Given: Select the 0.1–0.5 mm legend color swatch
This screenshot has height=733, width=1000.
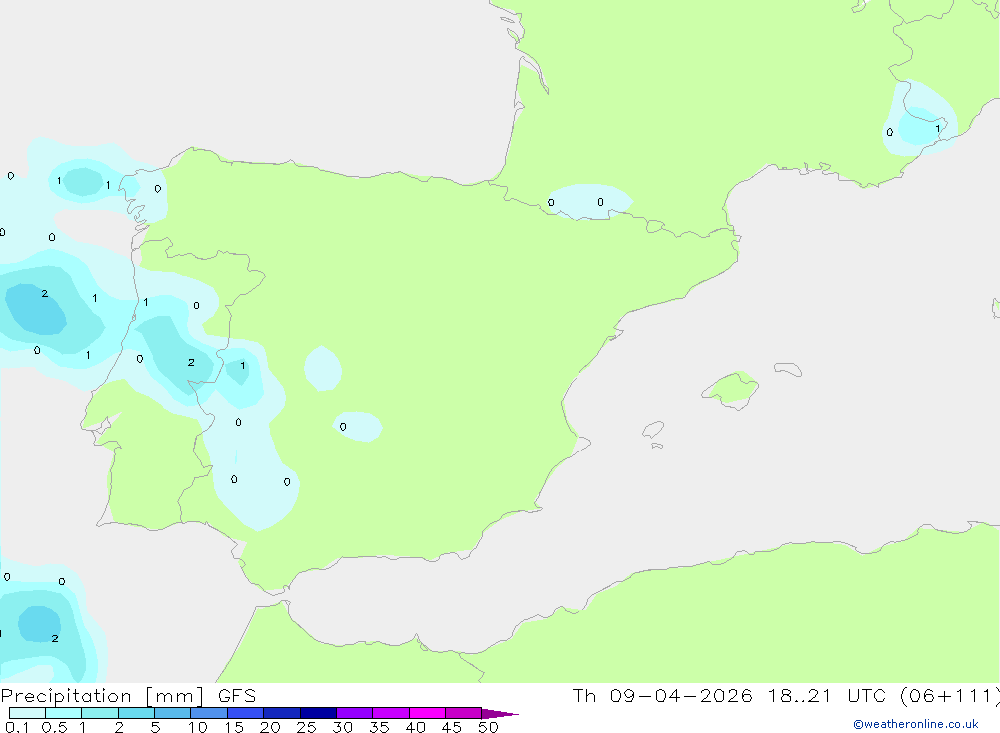Looking at the screenshot, I should [x=27, y=713].
